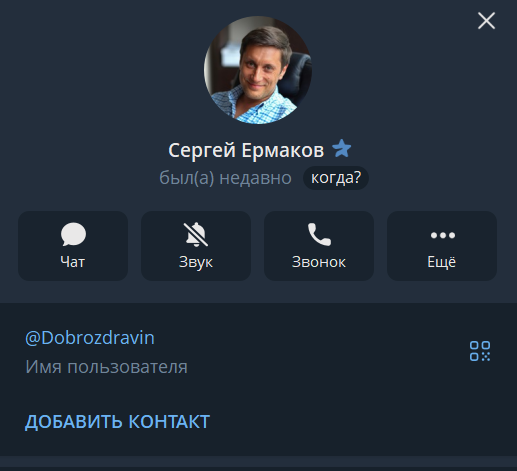Click the "был(а) недавно" status text
517x471 pixels.
(225, 178)
